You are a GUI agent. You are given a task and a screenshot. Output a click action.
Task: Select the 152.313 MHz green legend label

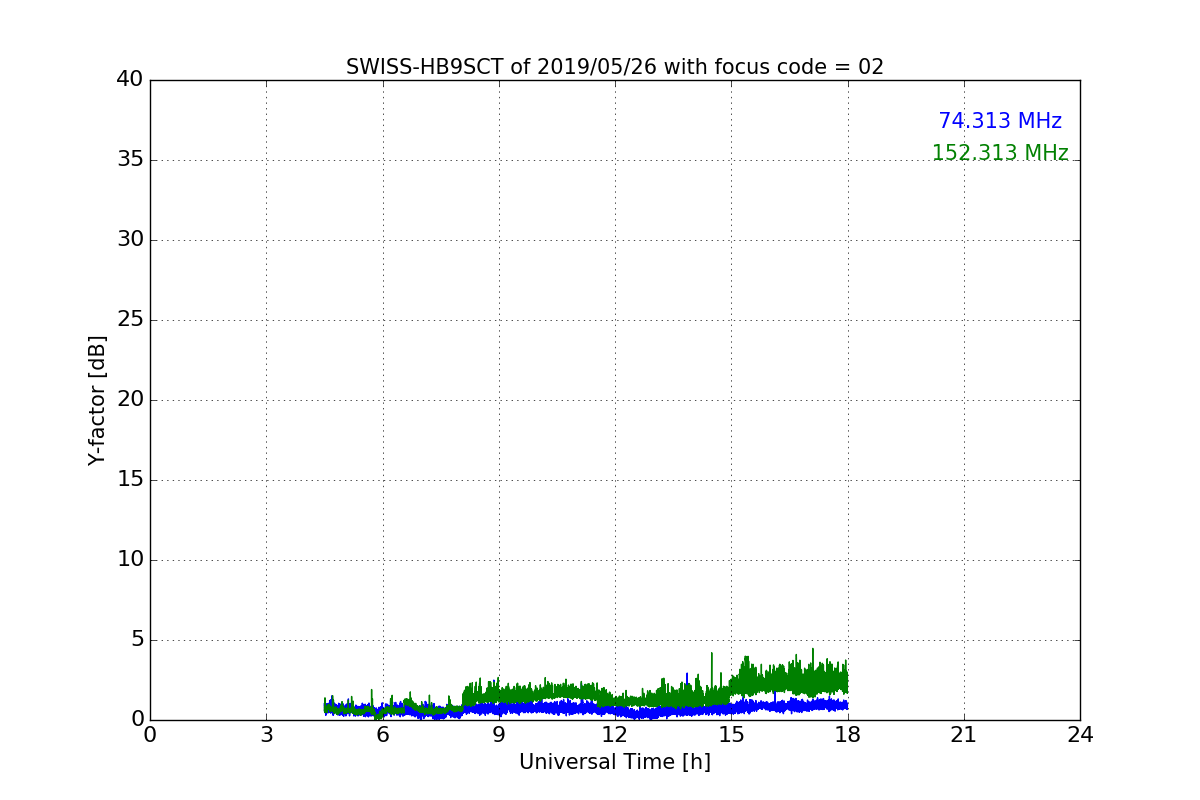[x=1000, y=153]
